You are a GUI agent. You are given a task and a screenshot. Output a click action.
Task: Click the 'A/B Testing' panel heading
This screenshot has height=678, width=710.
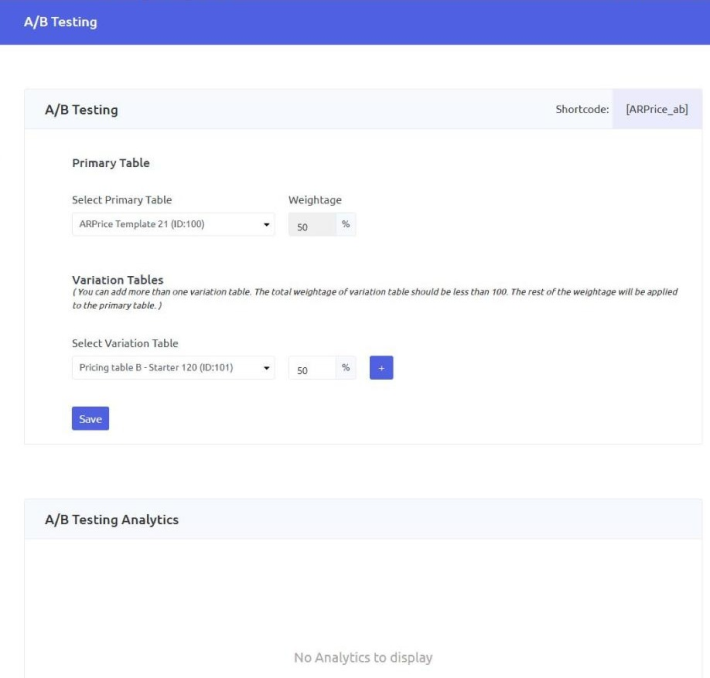coord(82,110)
